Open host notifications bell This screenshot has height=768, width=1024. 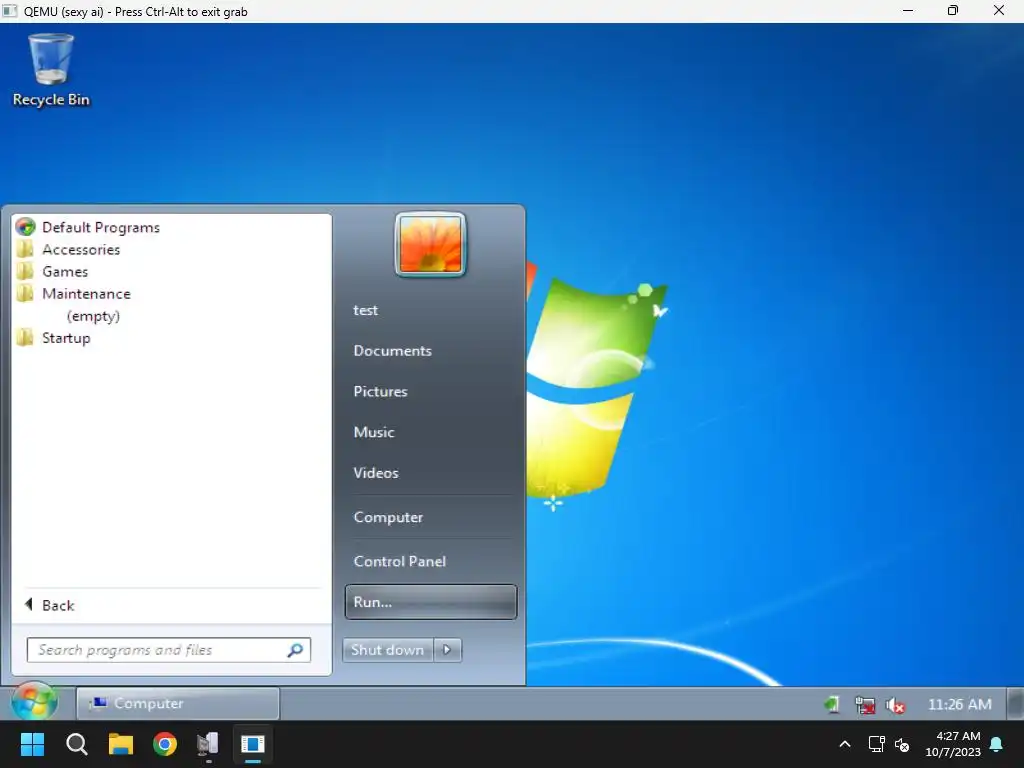tap(997, 744)
